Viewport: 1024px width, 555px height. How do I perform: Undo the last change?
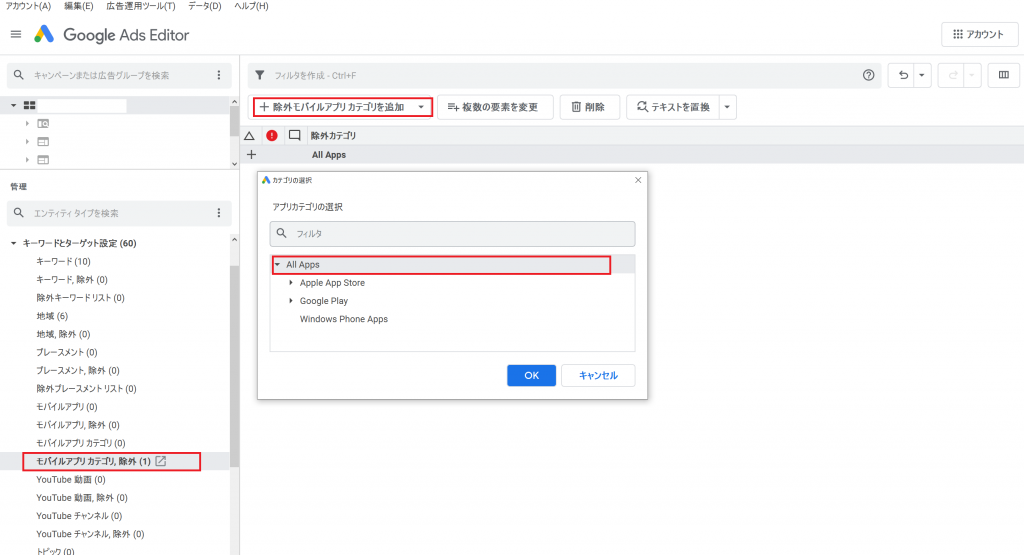[903, 75]
